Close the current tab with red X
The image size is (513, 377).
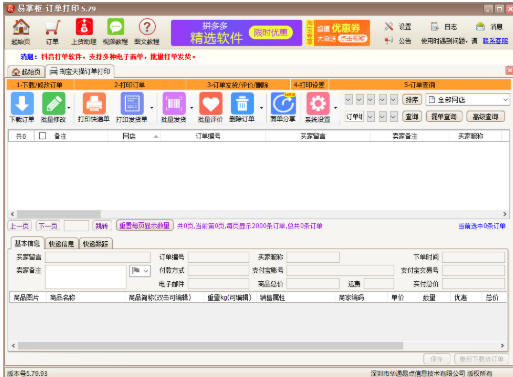(509, 70)
